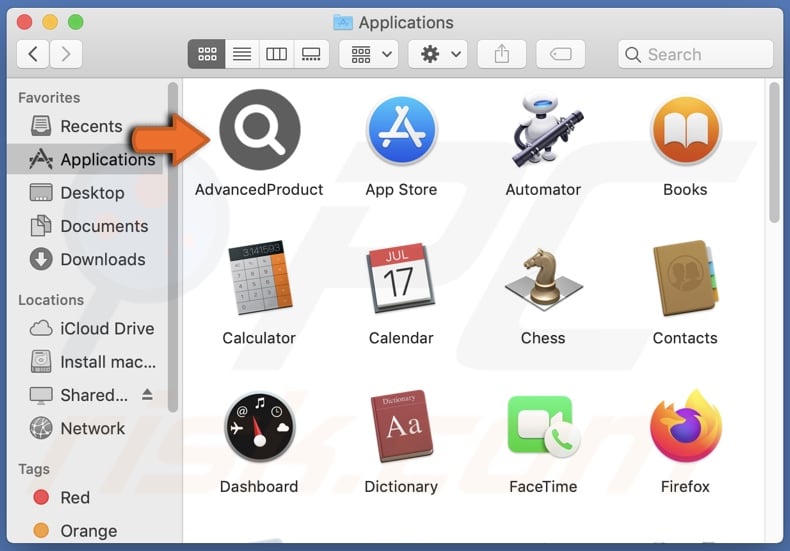Launch Calculator
The width and height of the screenshot is (790, 551).
[x=260, y=278]
